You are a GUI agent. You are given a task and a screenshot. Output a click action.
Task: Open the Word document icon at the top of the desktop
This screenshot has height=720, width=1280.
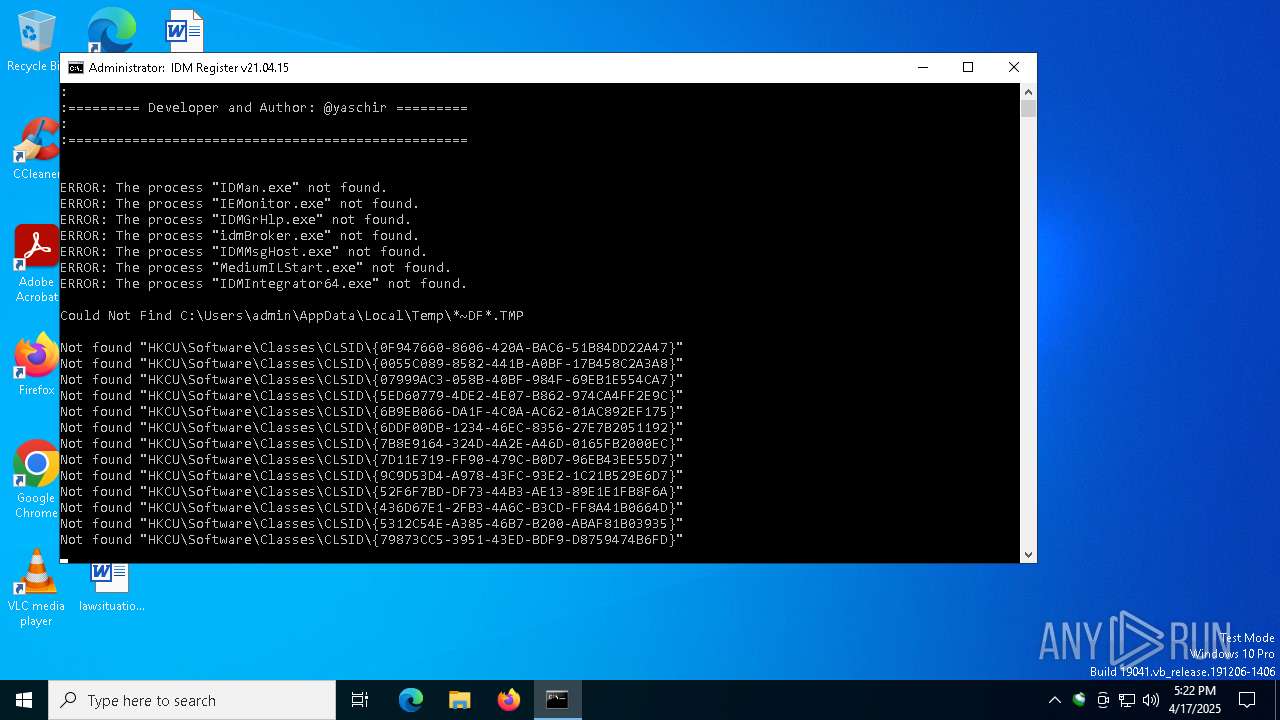click(x=184, y=30)
